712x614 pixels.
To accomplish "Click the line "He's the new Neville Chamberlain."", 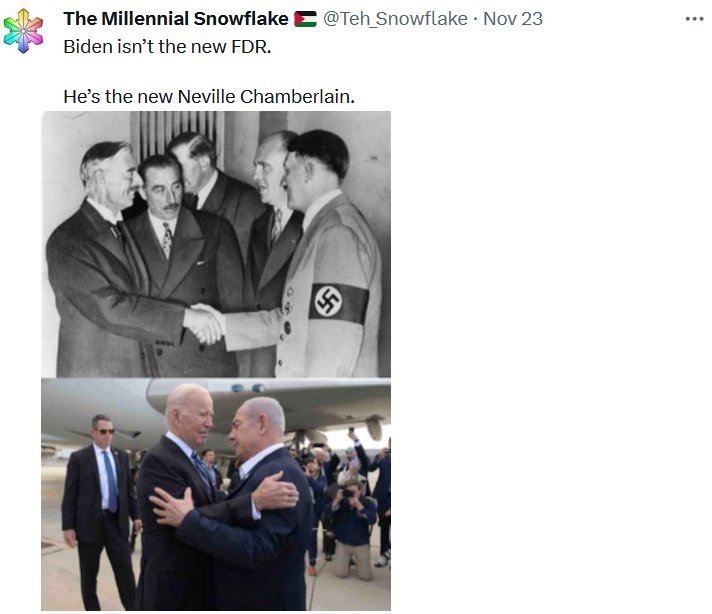I will click(x=209, y=97).
